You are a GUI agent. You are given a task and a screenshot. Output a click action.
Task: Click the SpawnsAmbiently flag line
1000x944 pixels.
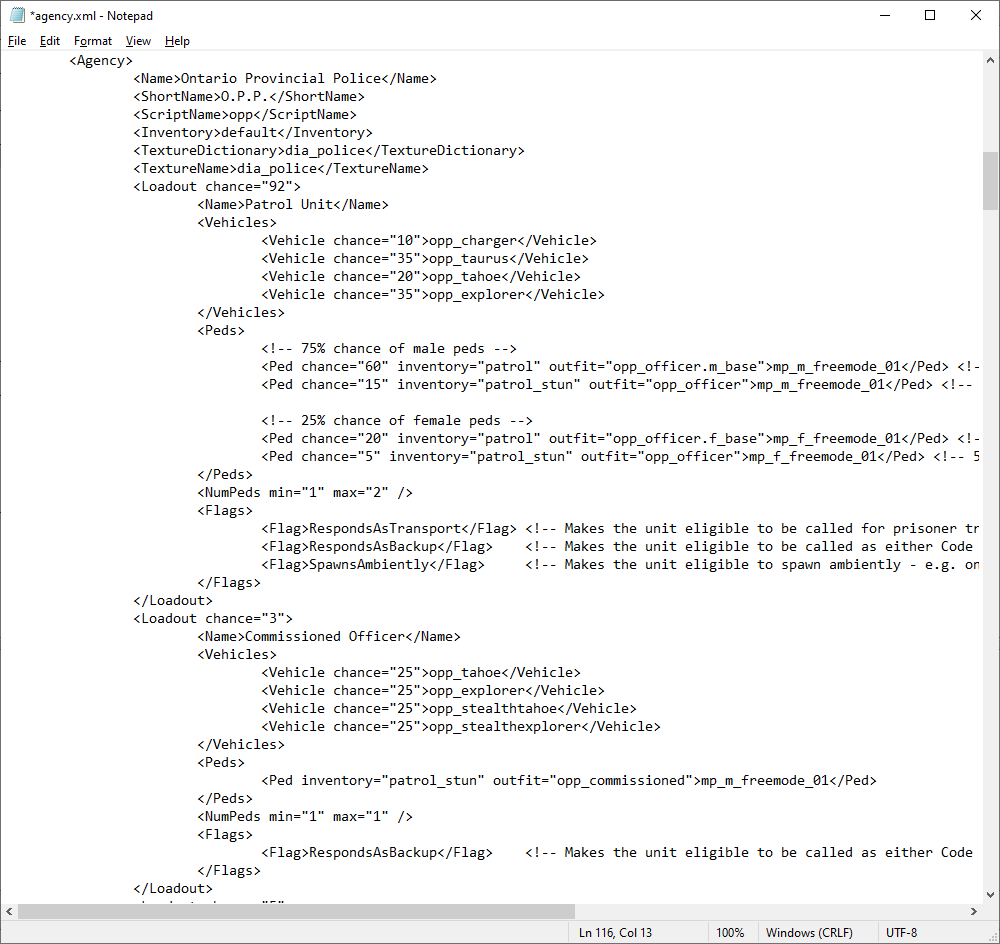[620, 564]
